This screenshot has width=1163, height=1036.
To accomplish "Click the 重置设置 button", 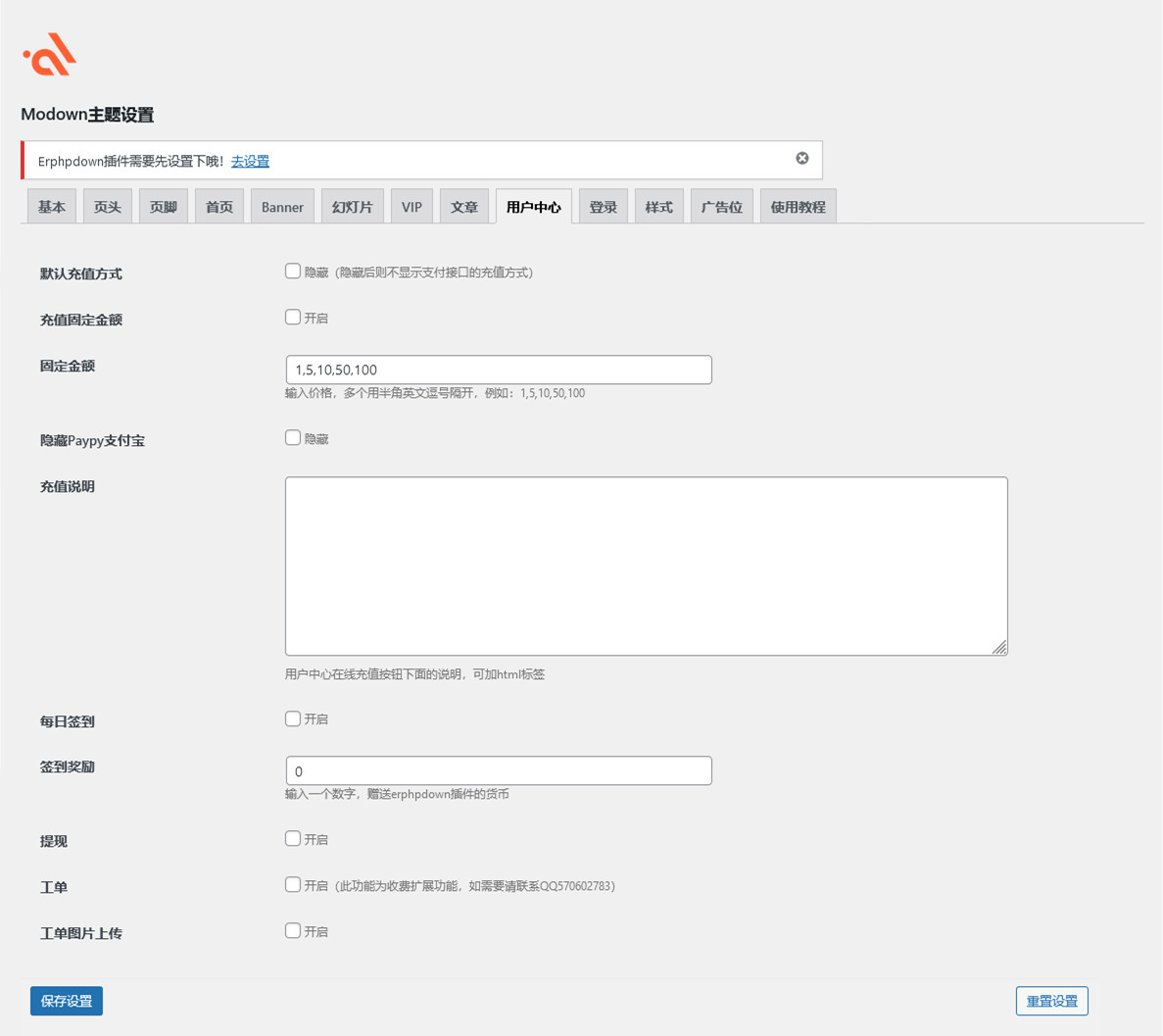I will tap(1051, 1001).
